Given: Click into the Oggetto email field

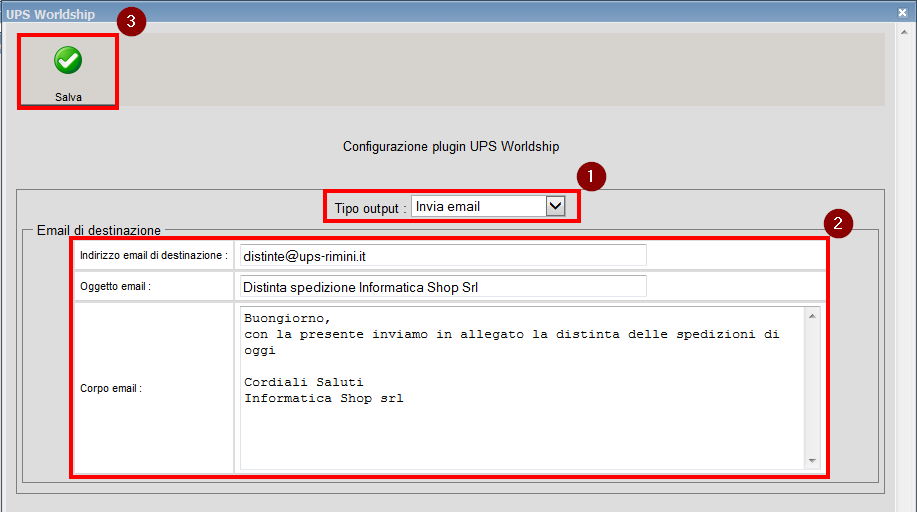Looking at the screenshot, I should (x=443, y=287).
